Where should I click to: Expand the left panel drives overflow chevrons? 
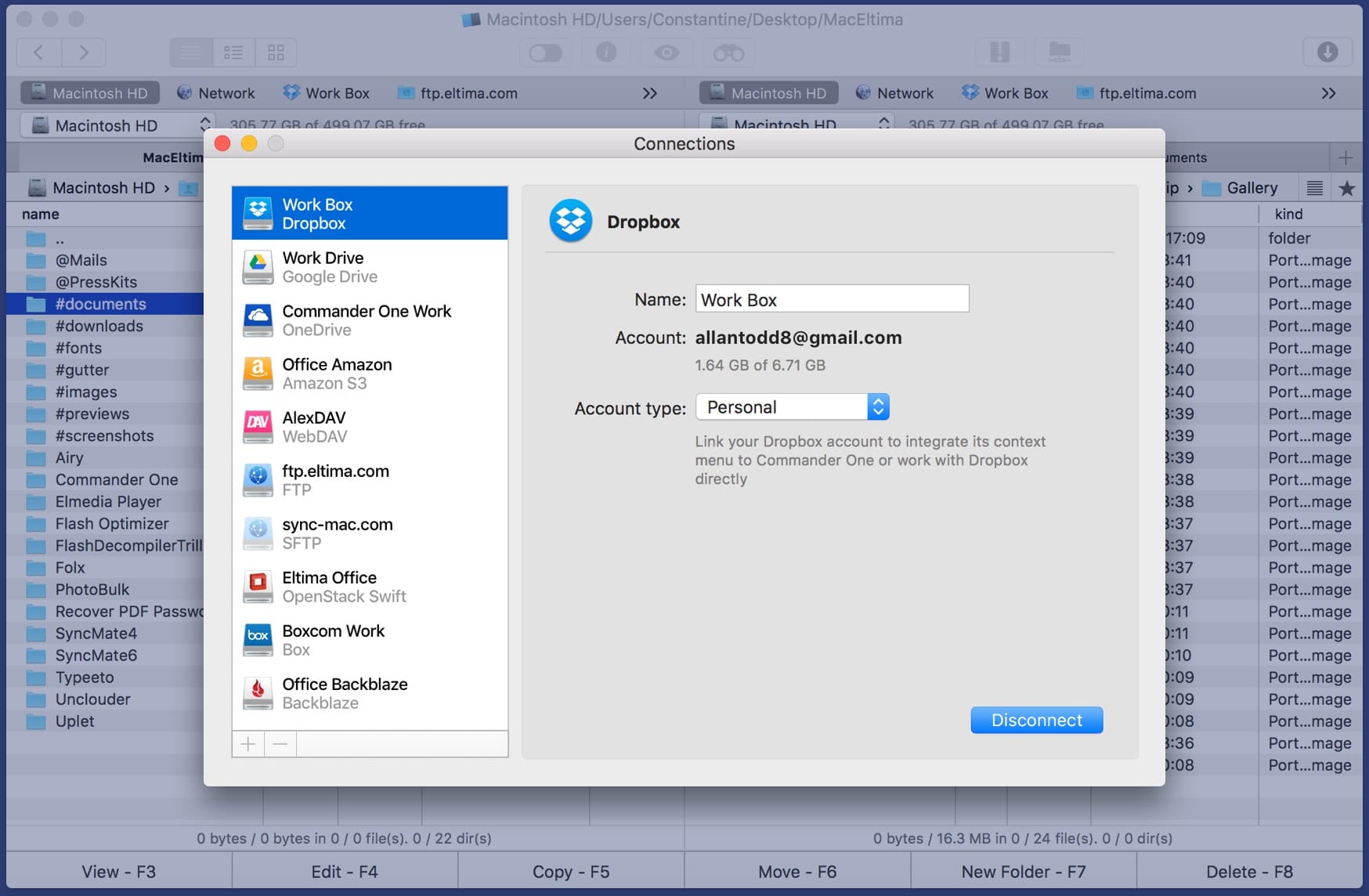point(650,93)
